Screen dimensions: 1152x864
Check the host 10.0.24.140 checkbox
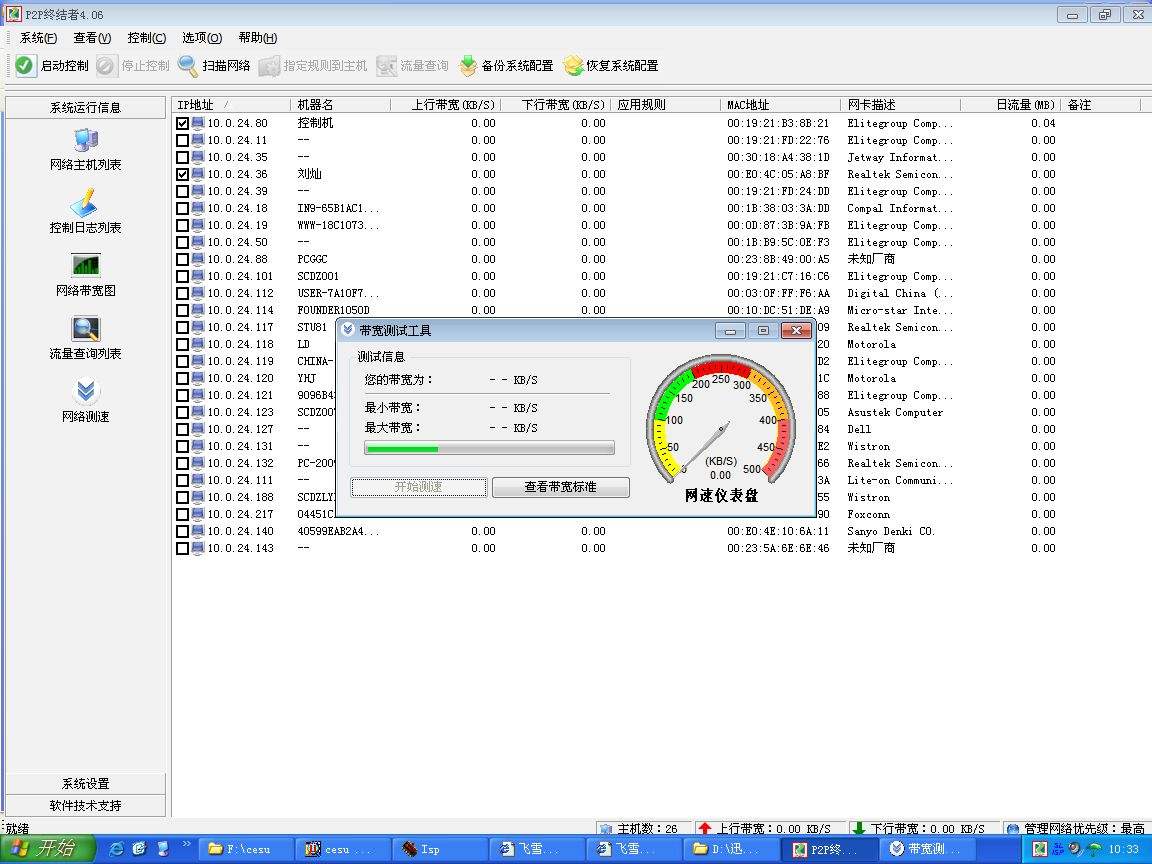182,531
